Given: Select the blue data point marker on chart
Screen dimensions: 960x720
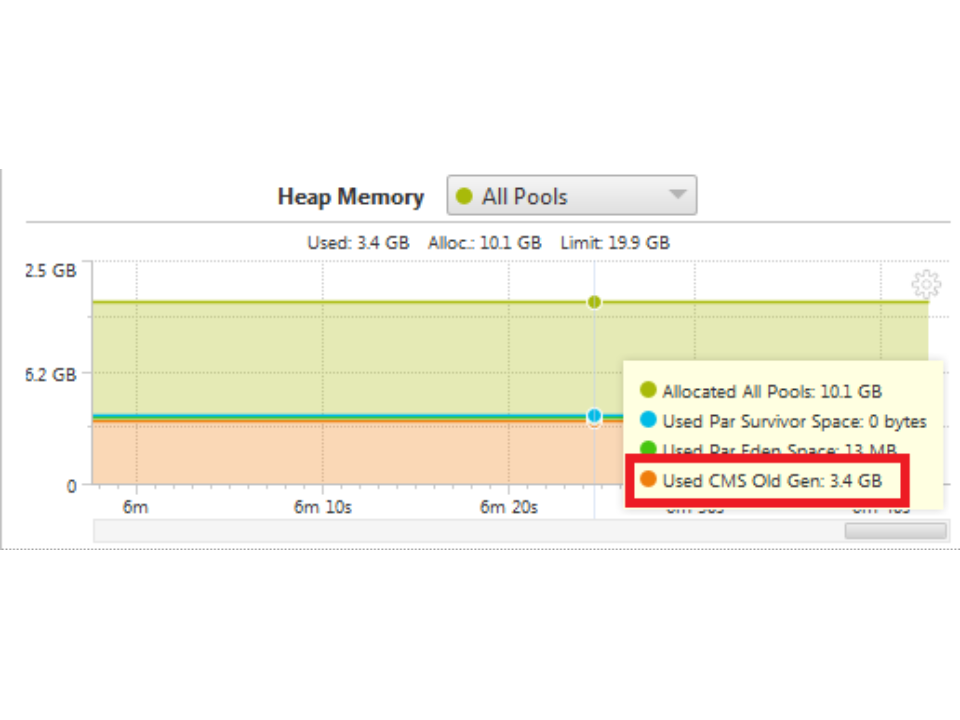Looking at the screenshot, I should pos(595,416).
